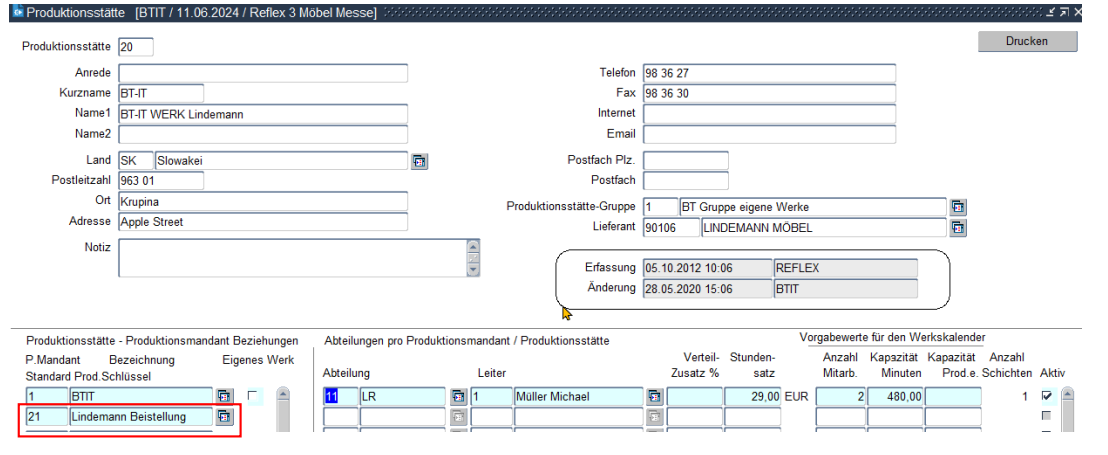Open the lookup list beside Slowakei
Image resolution: width=1108 pixels, height=455 pixels.
pos(420,161)
